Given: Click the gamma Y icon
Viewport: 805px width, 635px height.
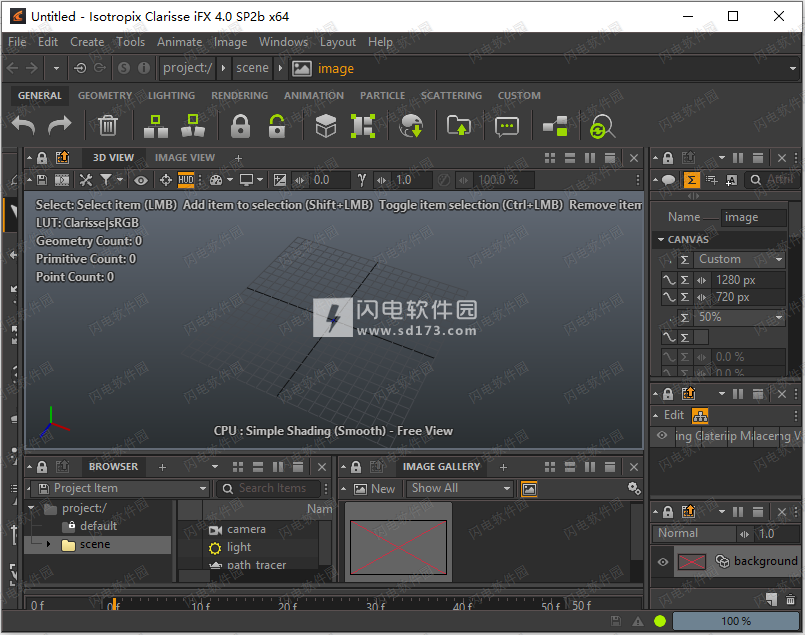Looking at the screenshot, I should [x=362, y=180].
